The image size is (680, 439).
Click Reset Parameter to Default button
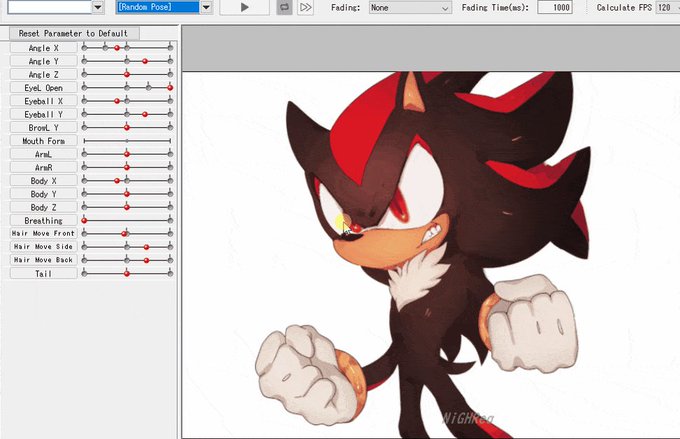pos(73,33)
